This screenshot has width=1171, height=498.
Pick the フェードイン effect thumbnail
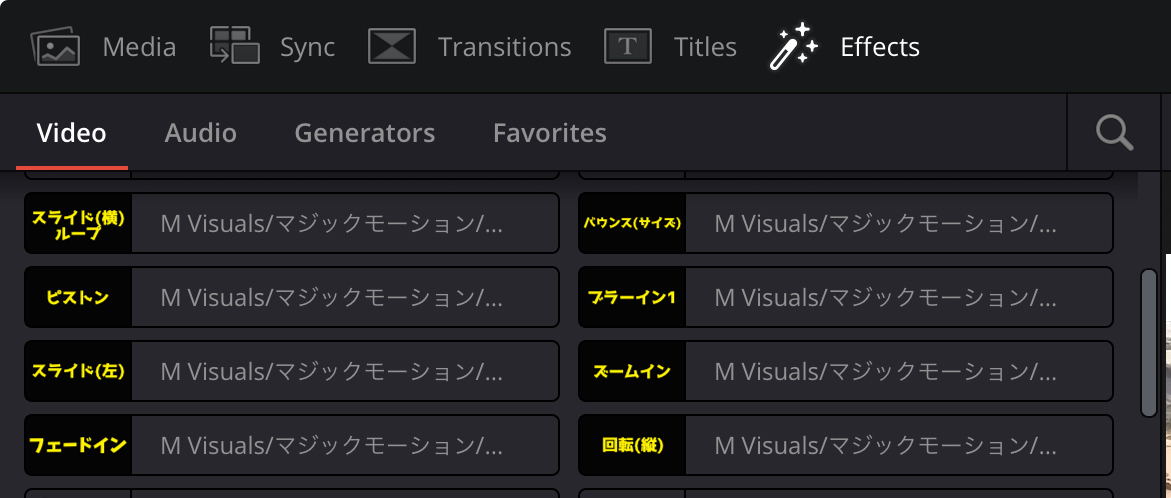(78, 445)
